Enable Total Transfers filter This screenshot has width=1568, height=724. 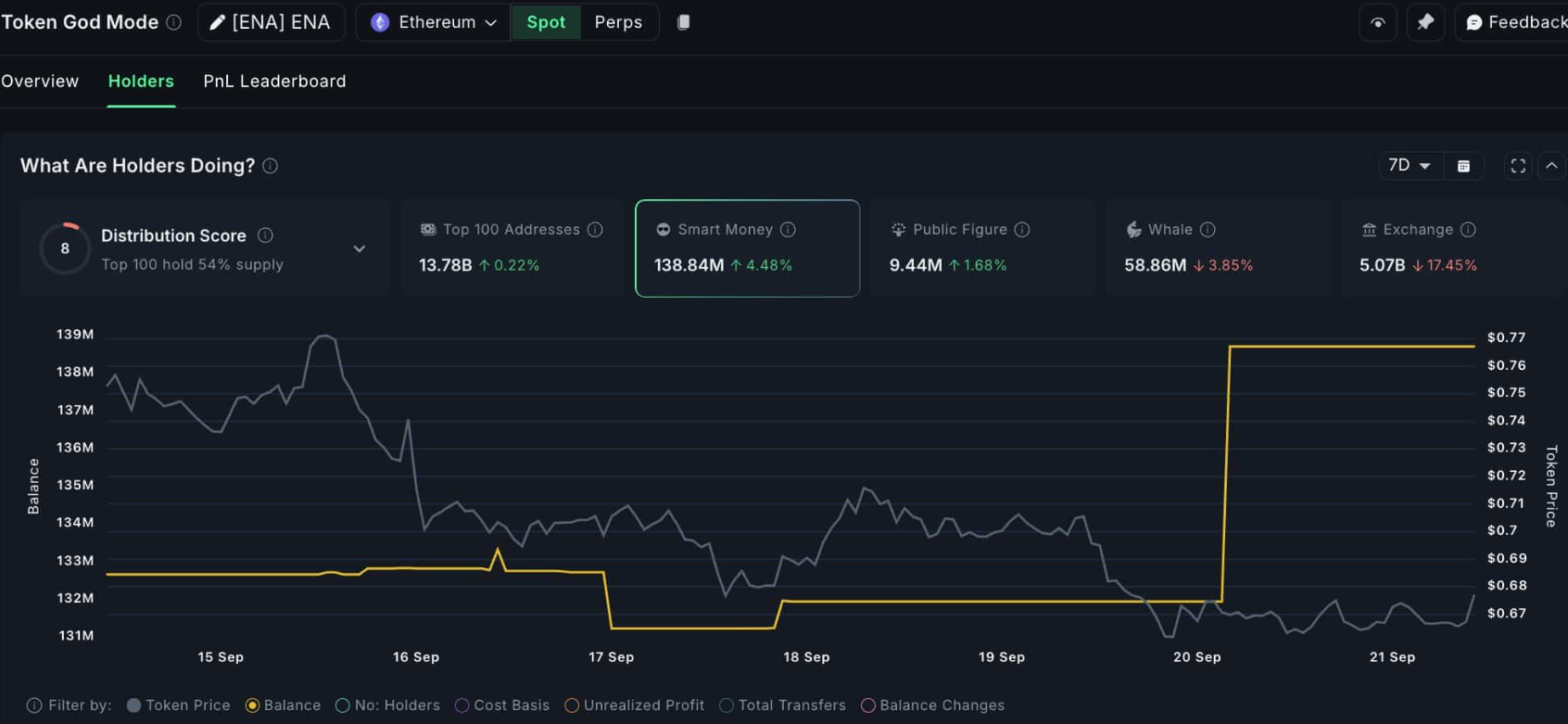pos(783,705)
